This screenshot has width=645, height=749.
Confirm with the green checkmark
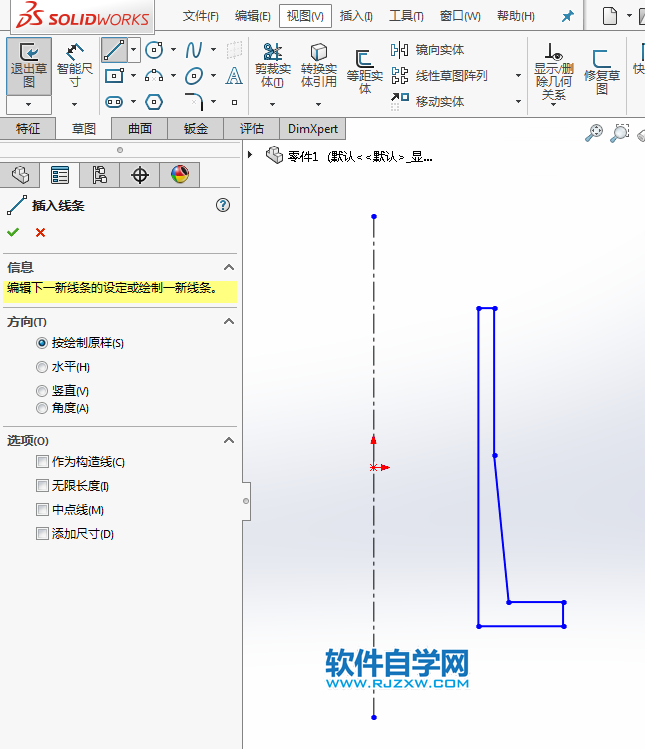tap(13, 233)
